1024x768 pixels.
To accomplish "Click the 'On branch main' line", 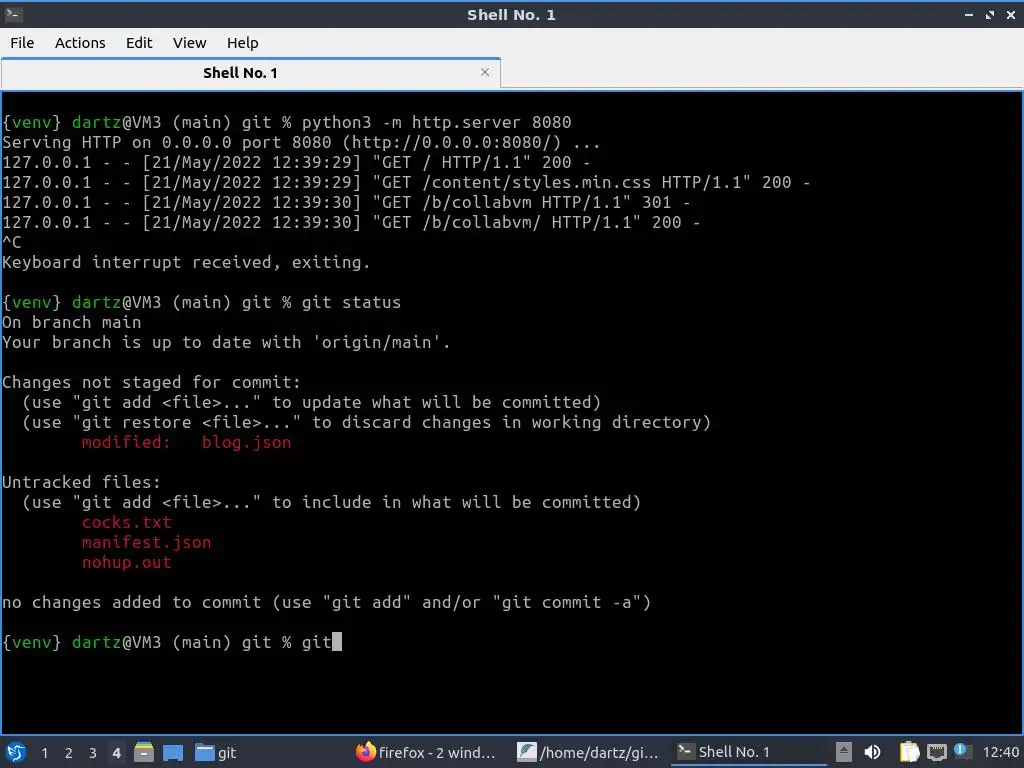I will click(72, 323).
